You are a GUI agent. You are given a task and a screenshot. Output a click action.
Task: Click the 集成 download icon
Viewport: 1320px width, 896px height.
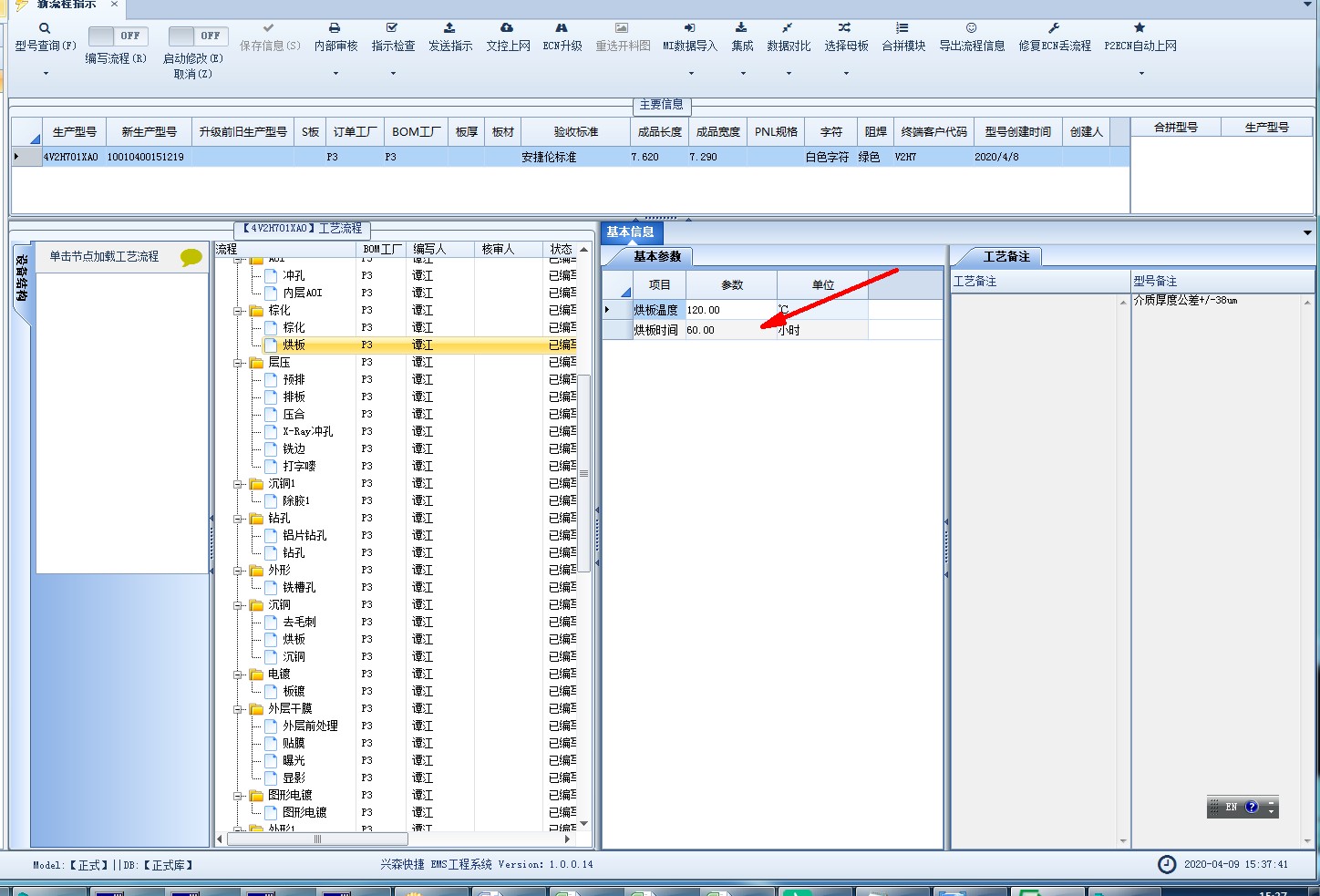[x=741, y=28]
